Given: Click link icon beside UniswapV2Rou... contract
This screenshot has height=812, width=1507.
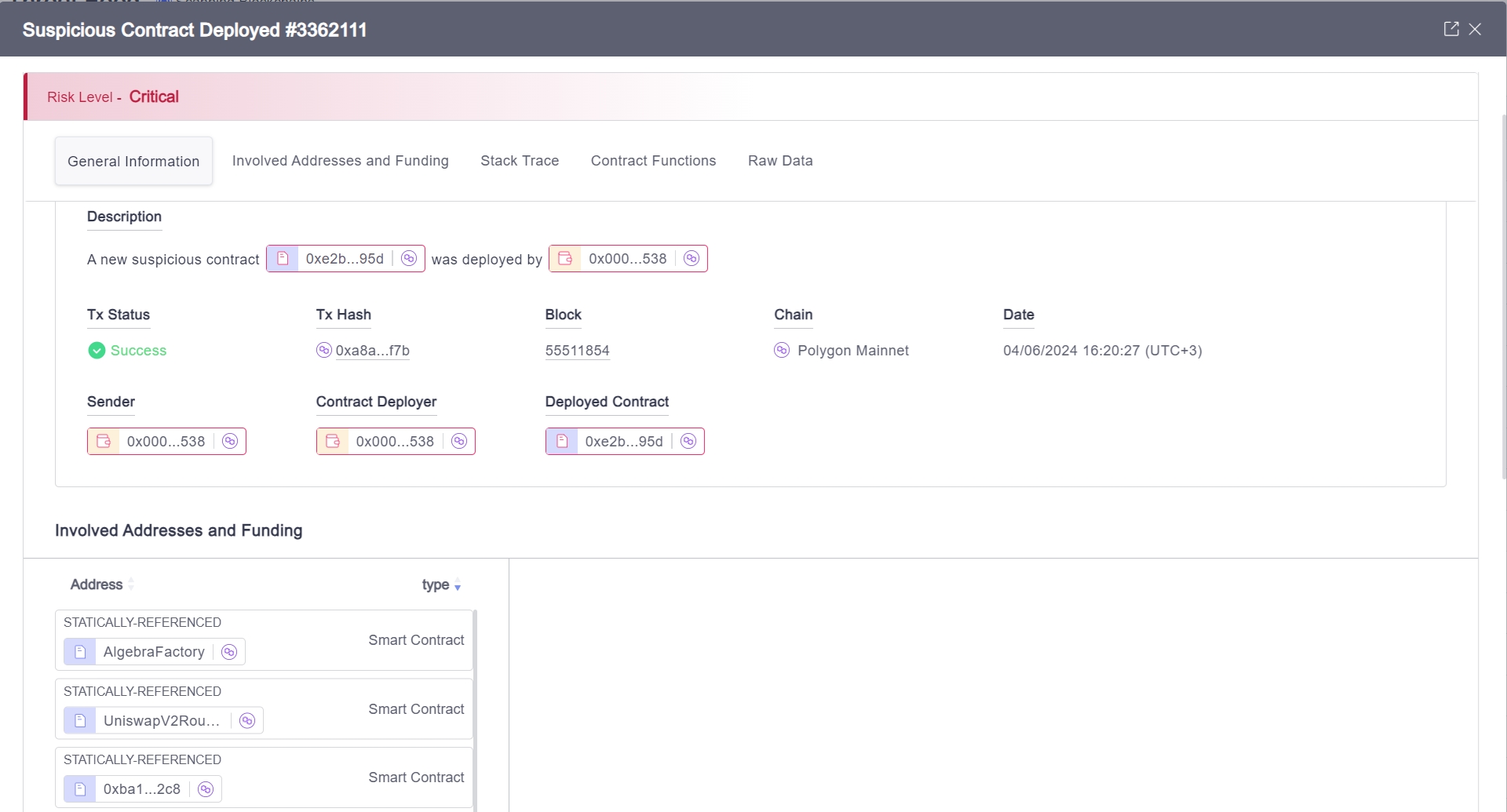Looking at the screenshot, I should [x=247, y=721].
